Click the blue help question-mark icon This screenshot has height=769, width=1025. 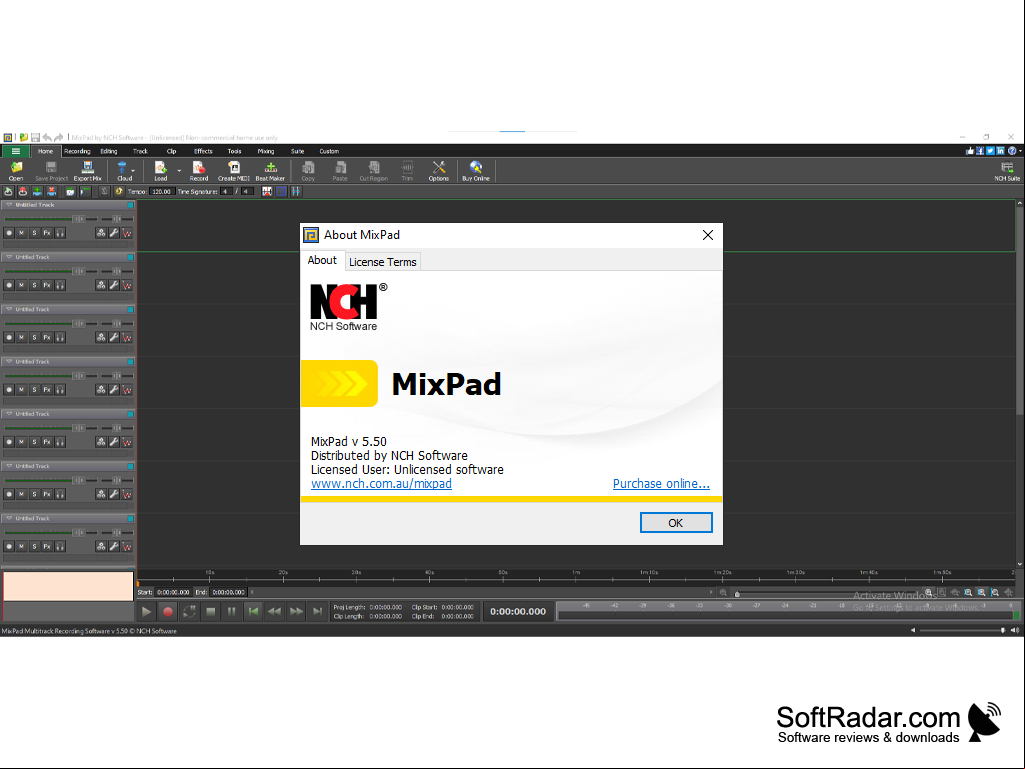[x=1012, y=151]
